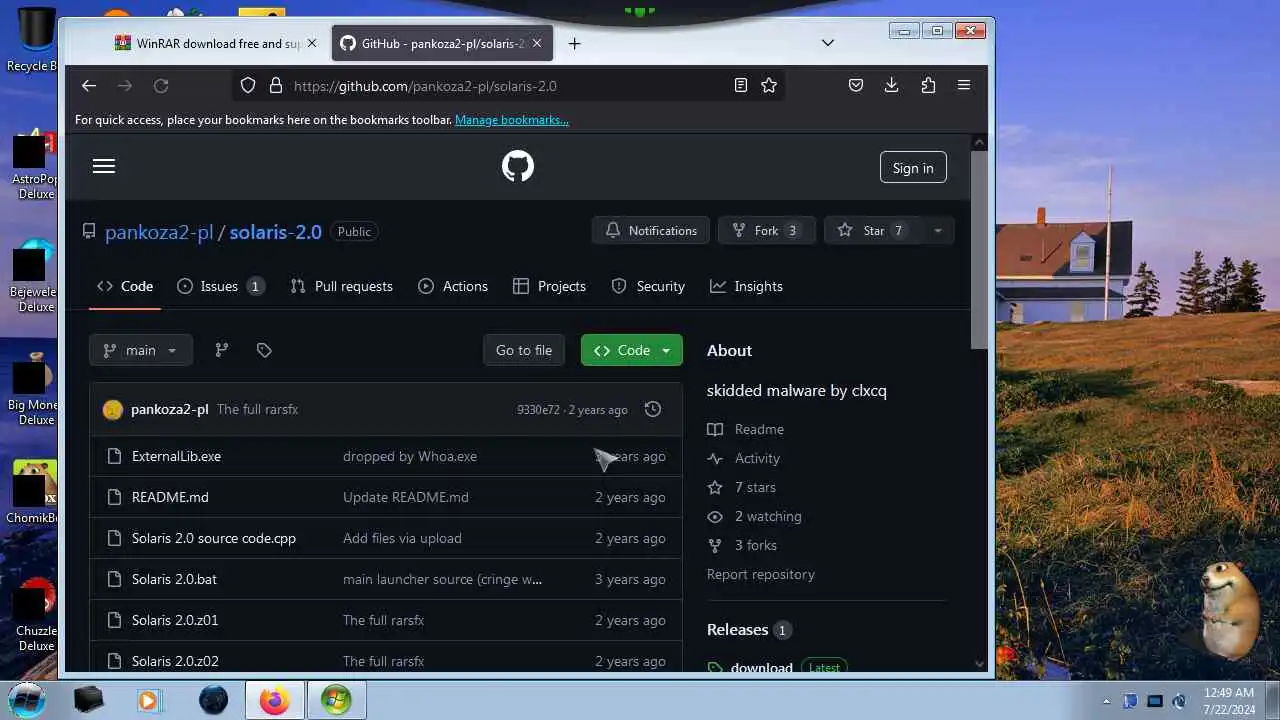Show hidden system tray icons arrow

coord(1106,701)
